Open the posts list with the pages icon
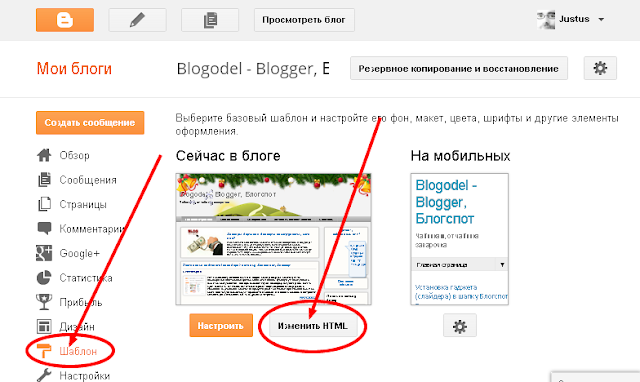The height and width of the screenshot is (382, 640). click(210, 20)
